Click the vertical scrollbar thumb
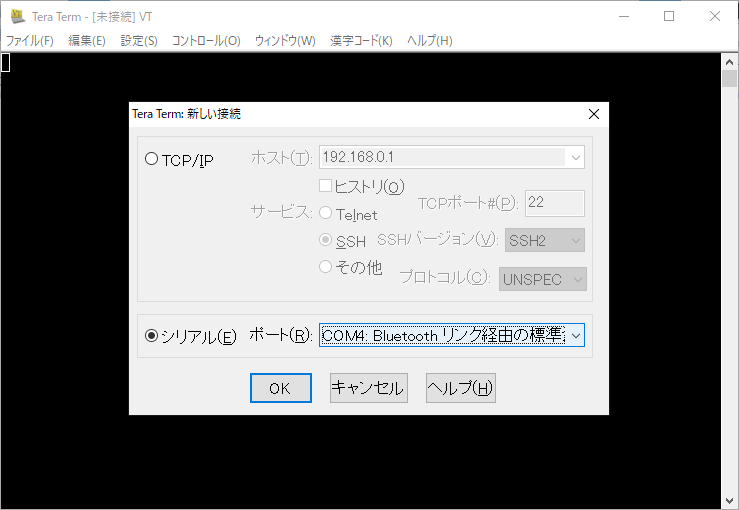The width and height of the screenshot is (739, 510). point(729,78)
